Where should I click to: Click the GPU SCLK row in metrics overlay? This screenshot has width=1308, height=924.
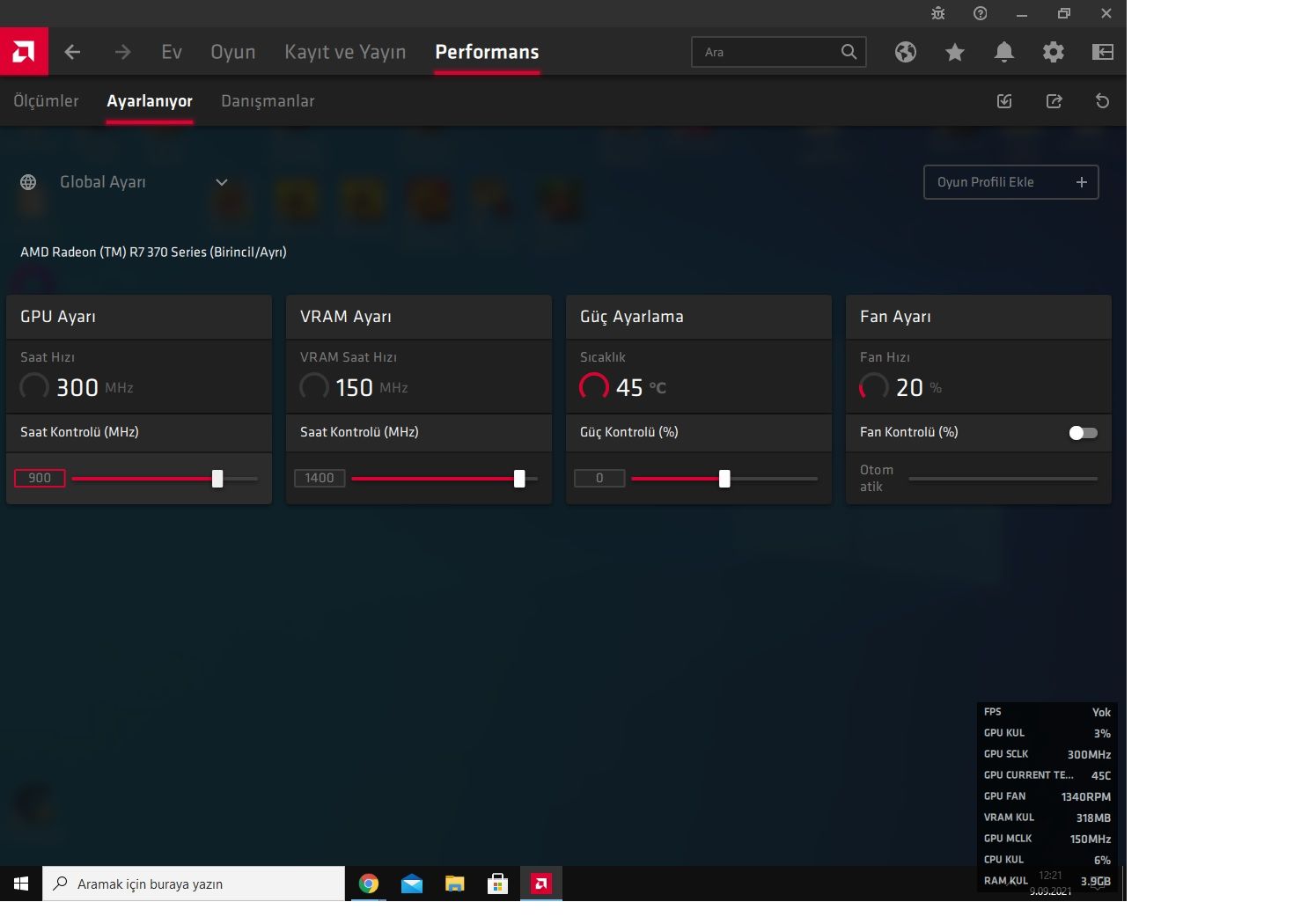1047,754
